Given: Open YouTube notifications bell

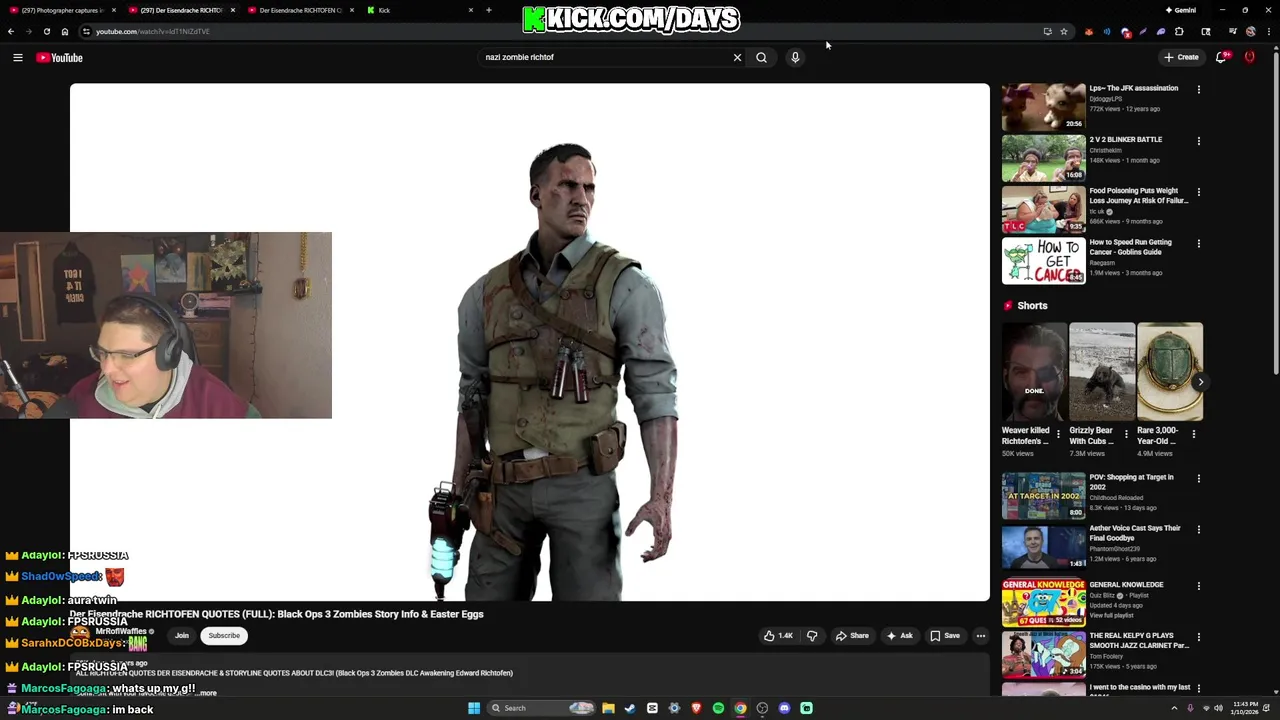Looking at the screenshot, I should (1221, 58).
